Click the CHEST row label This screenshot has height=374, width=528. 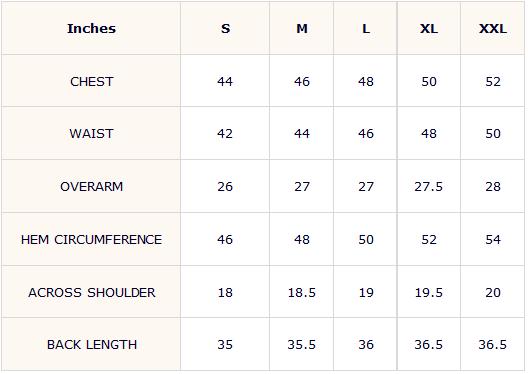92,81
